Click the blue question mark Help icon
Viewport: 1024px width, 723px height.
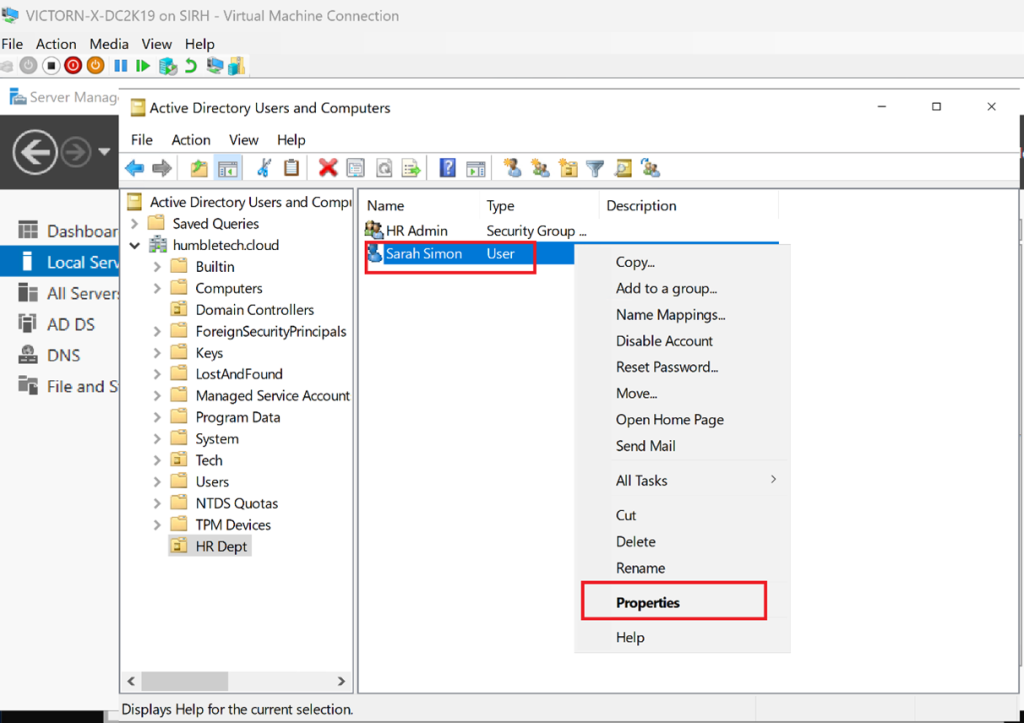[x=447, y=168]
